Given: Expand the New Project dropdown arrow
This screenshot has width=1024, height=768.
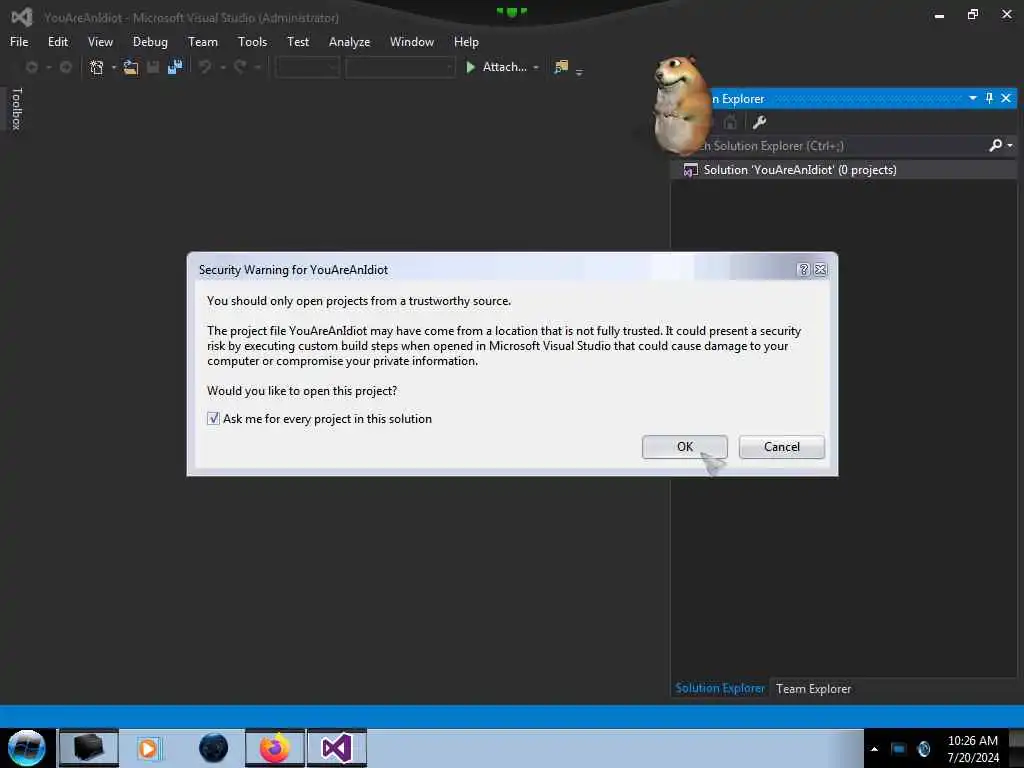Looking at the screenshot, I should tap(114, 67).
